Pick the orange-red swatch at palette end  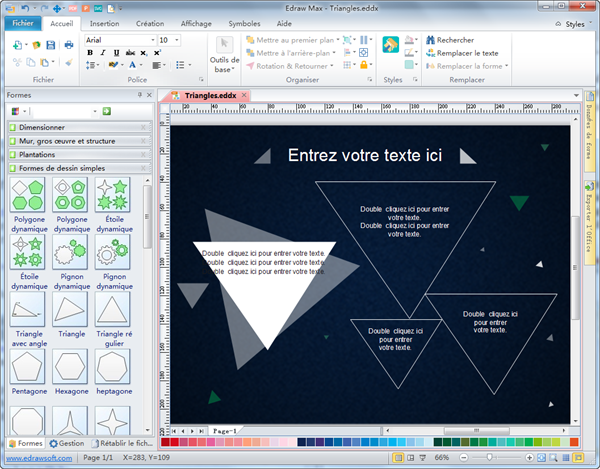[574, 442]
